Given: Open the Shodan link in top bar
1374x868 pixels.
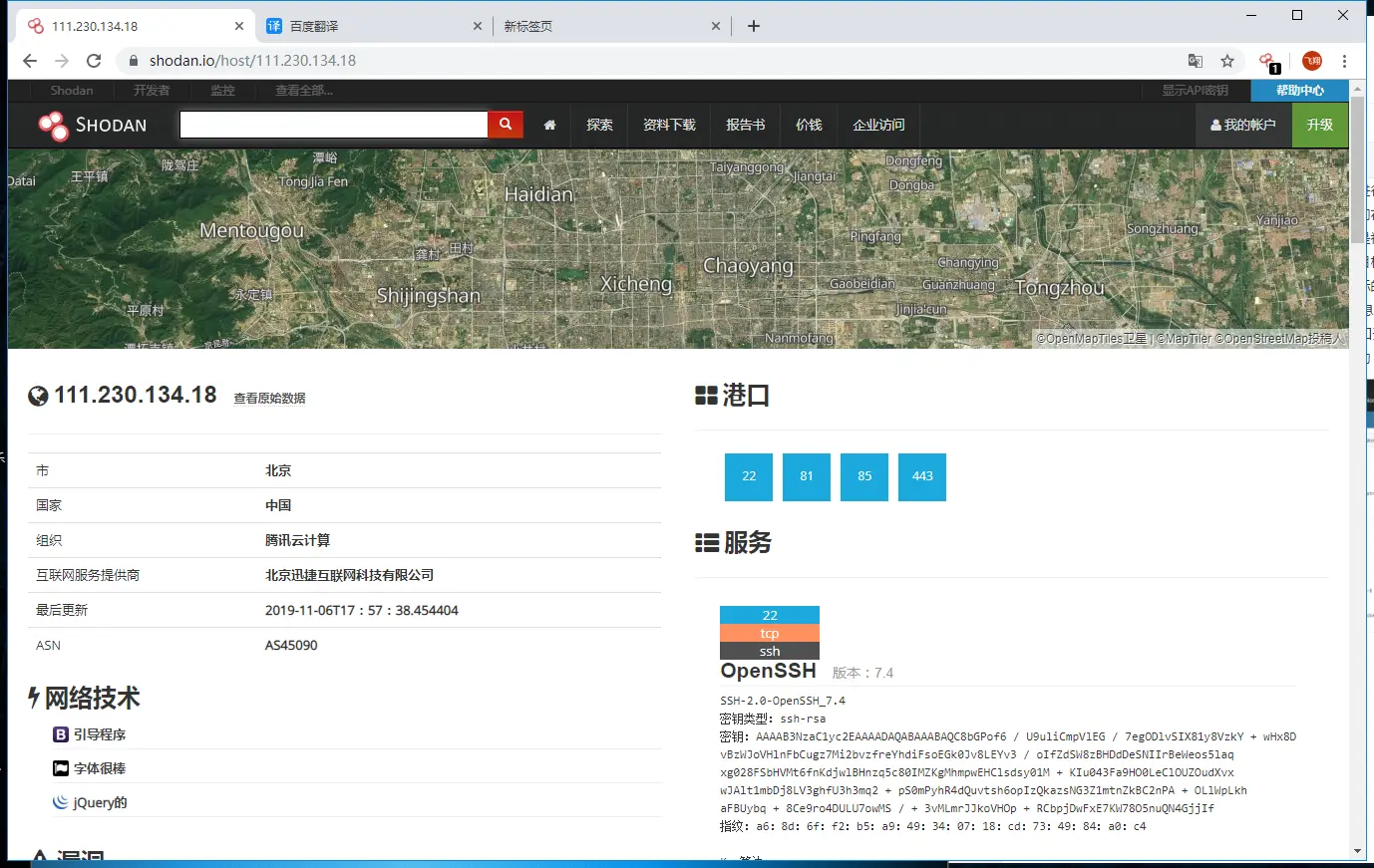Looking at the screenshot, I should 72,91.
